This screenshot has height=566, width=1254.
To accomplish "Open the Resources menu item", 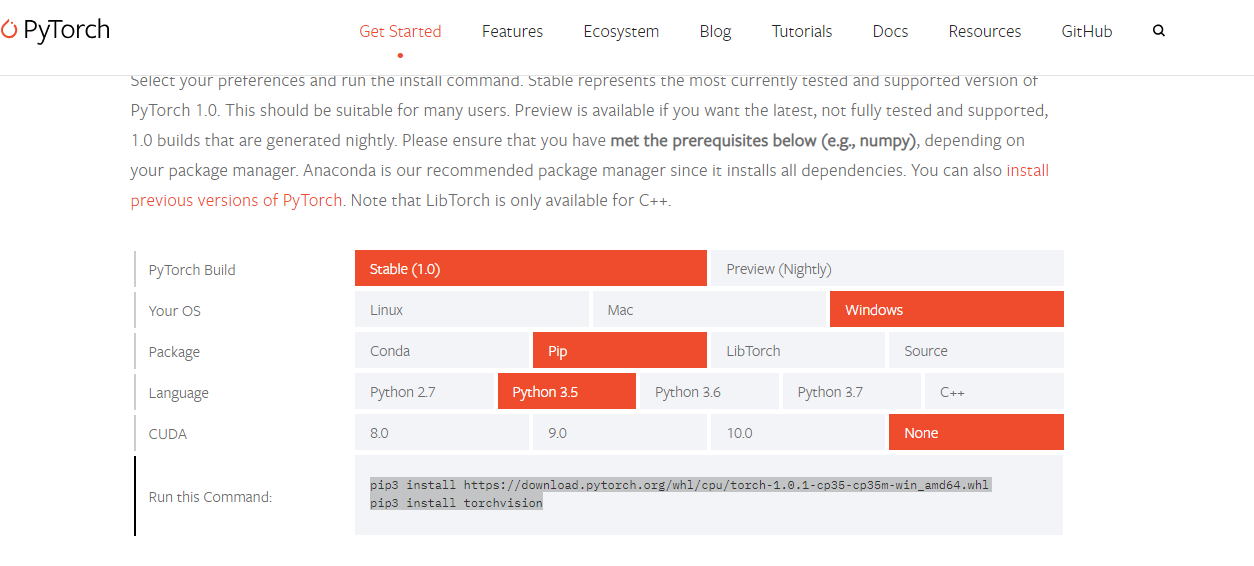I will click(x=985, y=31).
